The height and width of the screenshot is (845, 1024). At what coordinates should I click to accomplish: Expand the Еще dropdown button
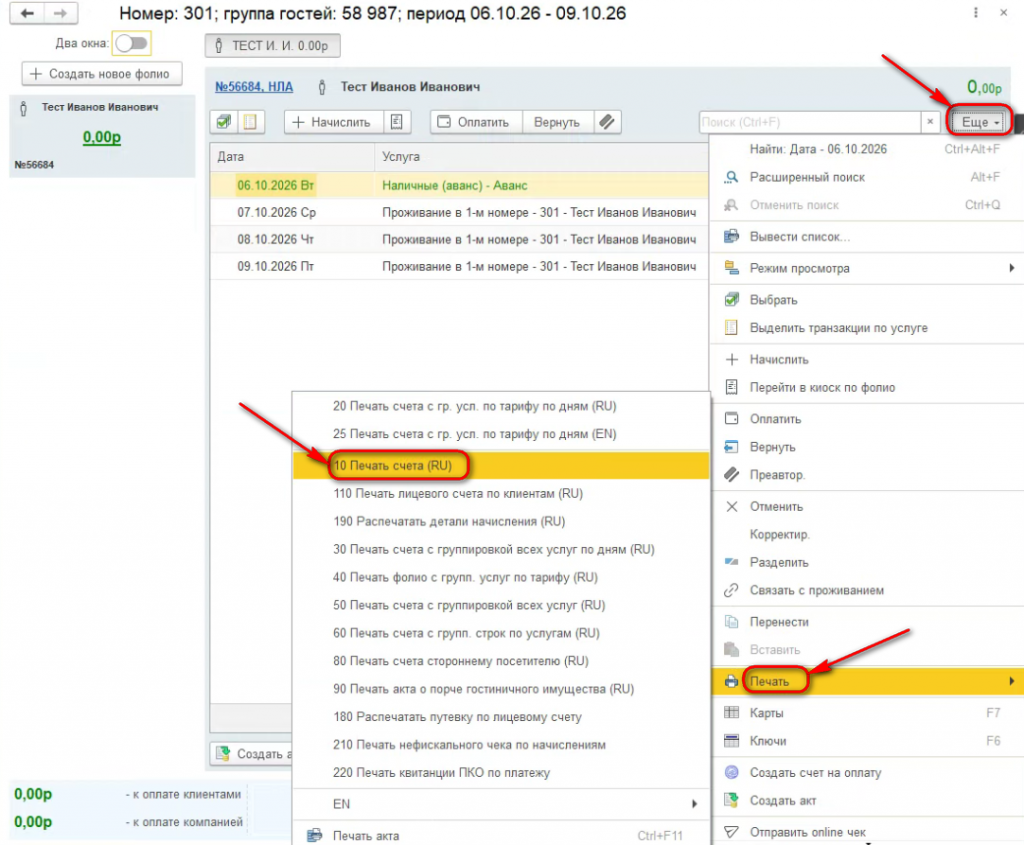click(980, 122)
